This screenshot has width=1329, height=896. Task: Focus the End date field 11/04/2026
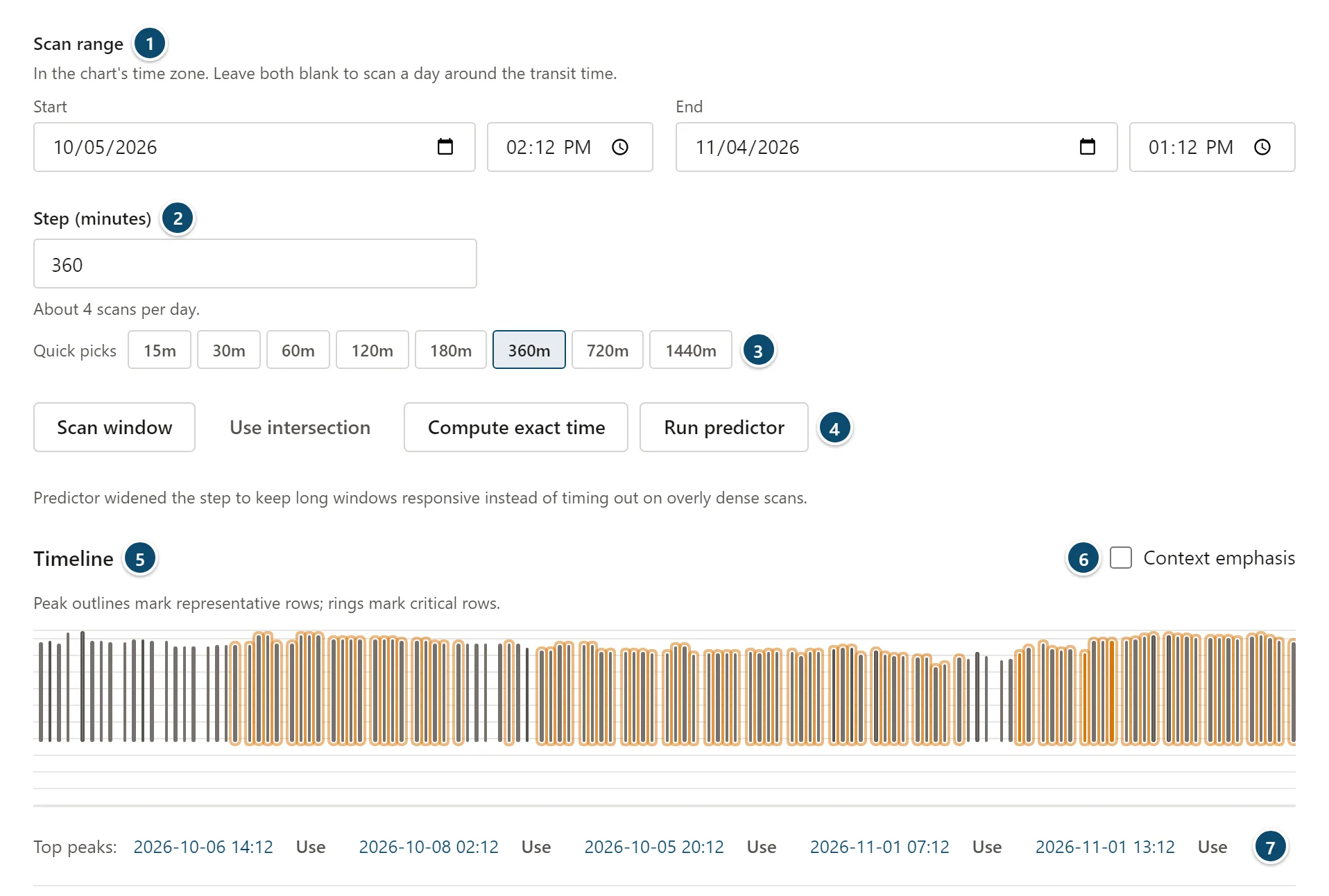point(897,147)
